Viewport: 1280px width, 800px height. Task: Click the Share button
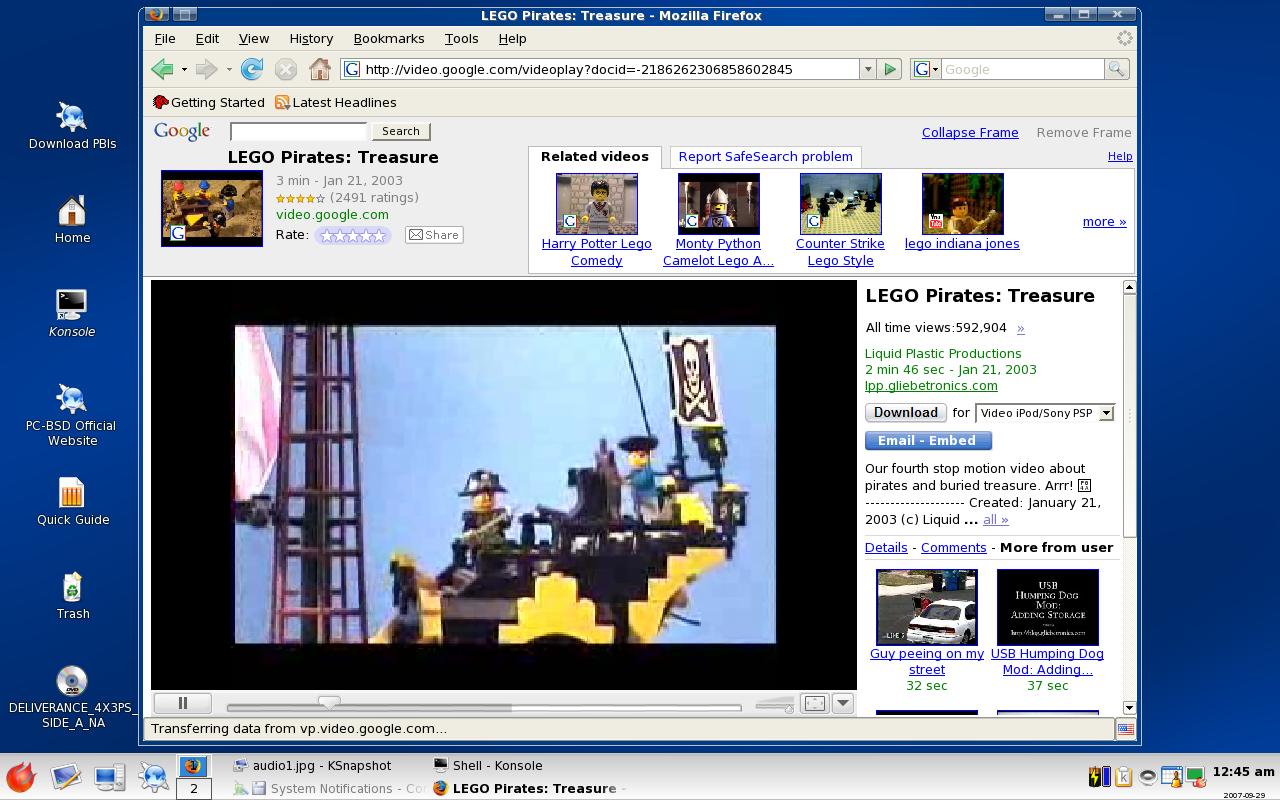pos(434,235)
